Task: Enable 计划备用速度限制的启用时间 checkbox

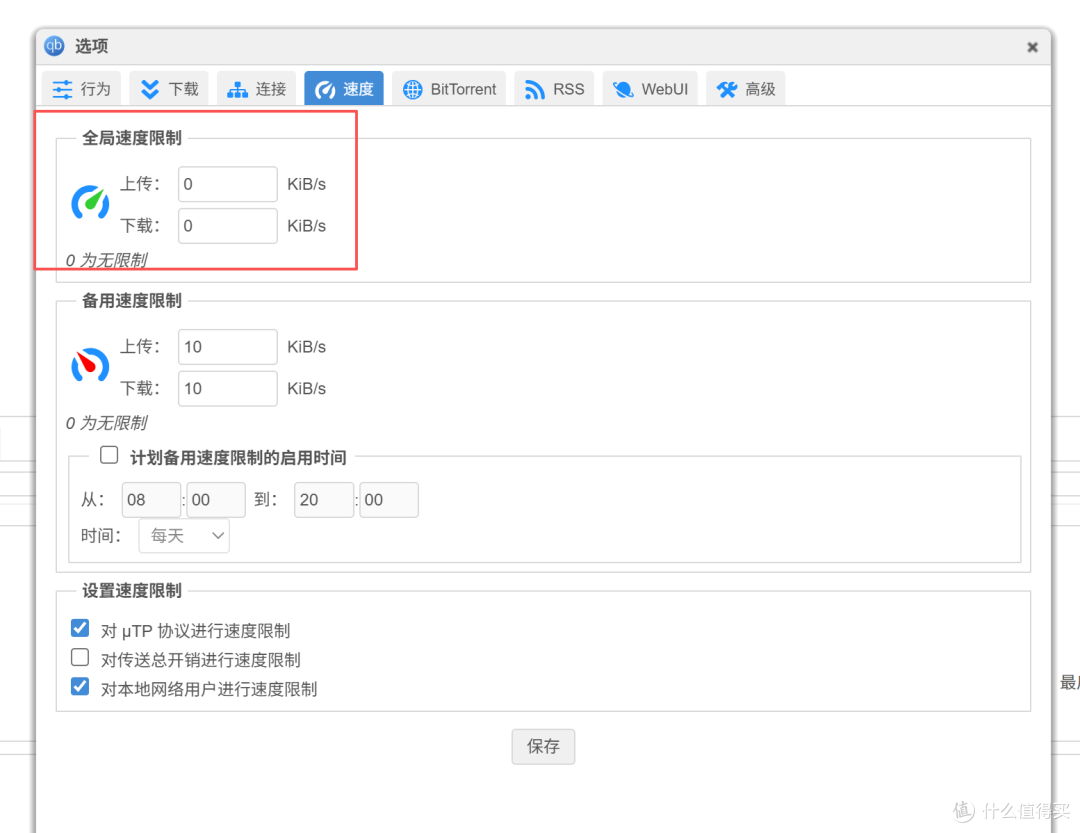Action: (x=109, y=455)
